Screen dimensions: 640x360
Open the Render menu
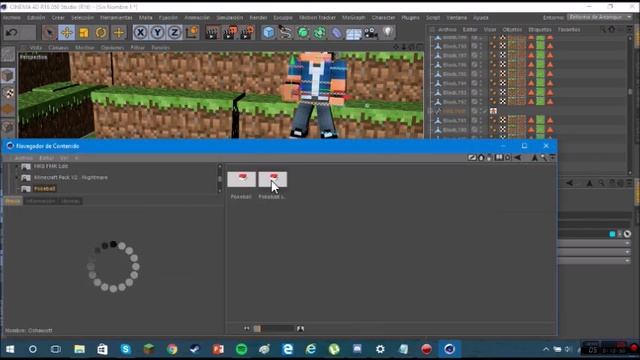click(x=258, y=18)
